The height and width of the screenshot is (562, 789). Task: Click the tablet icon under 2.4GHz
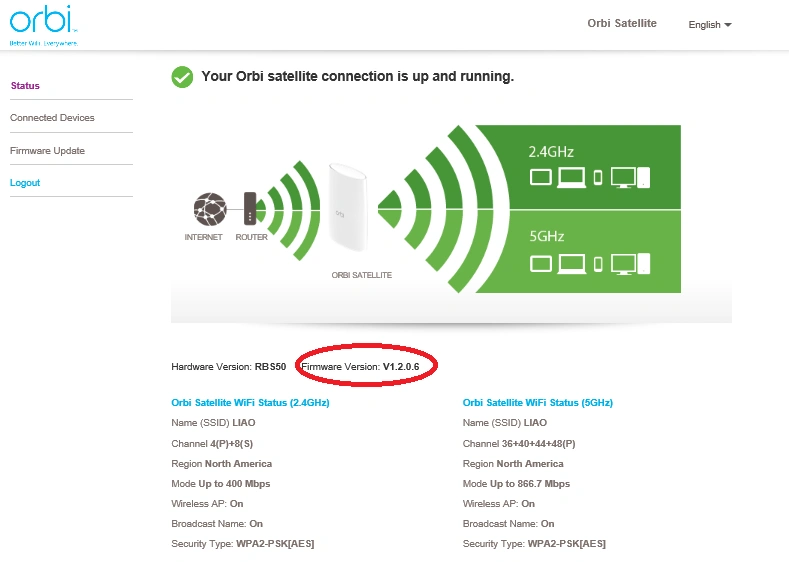point(541,177)
